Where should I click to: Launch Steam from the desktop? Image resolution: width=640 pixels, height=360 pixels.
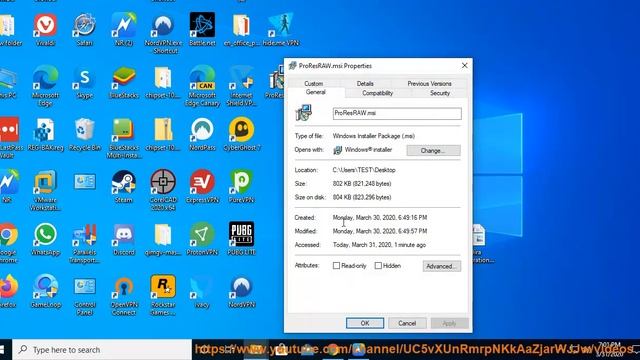click(124, 187)
